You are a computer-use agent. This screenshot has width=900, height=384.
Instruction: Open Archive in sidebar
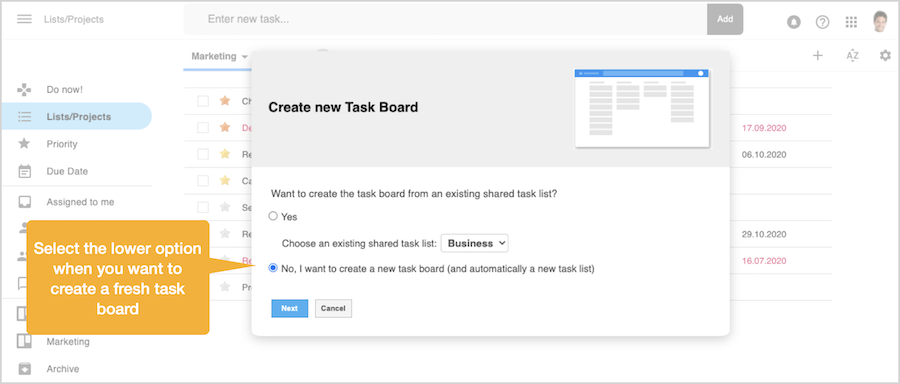point(63,369)
